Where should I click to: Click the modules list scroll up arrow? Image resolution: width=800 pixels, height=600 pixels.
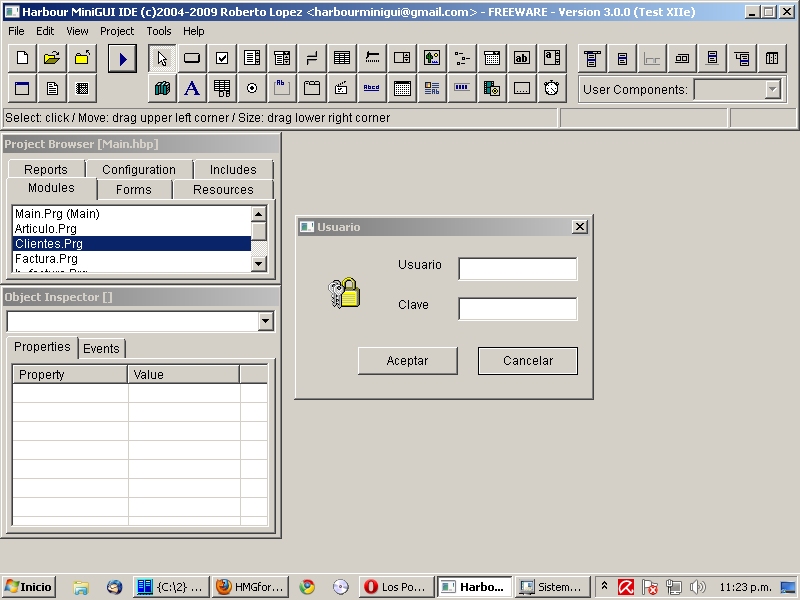(259, 214)
